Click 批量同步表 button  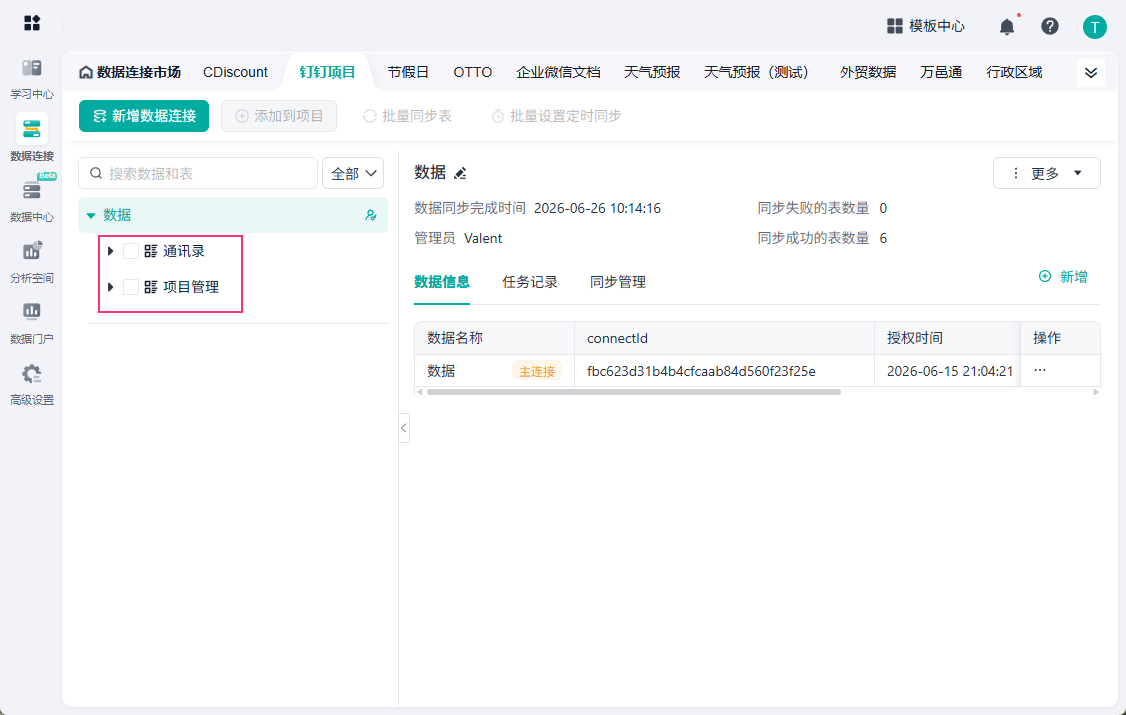tap(407, 116)
